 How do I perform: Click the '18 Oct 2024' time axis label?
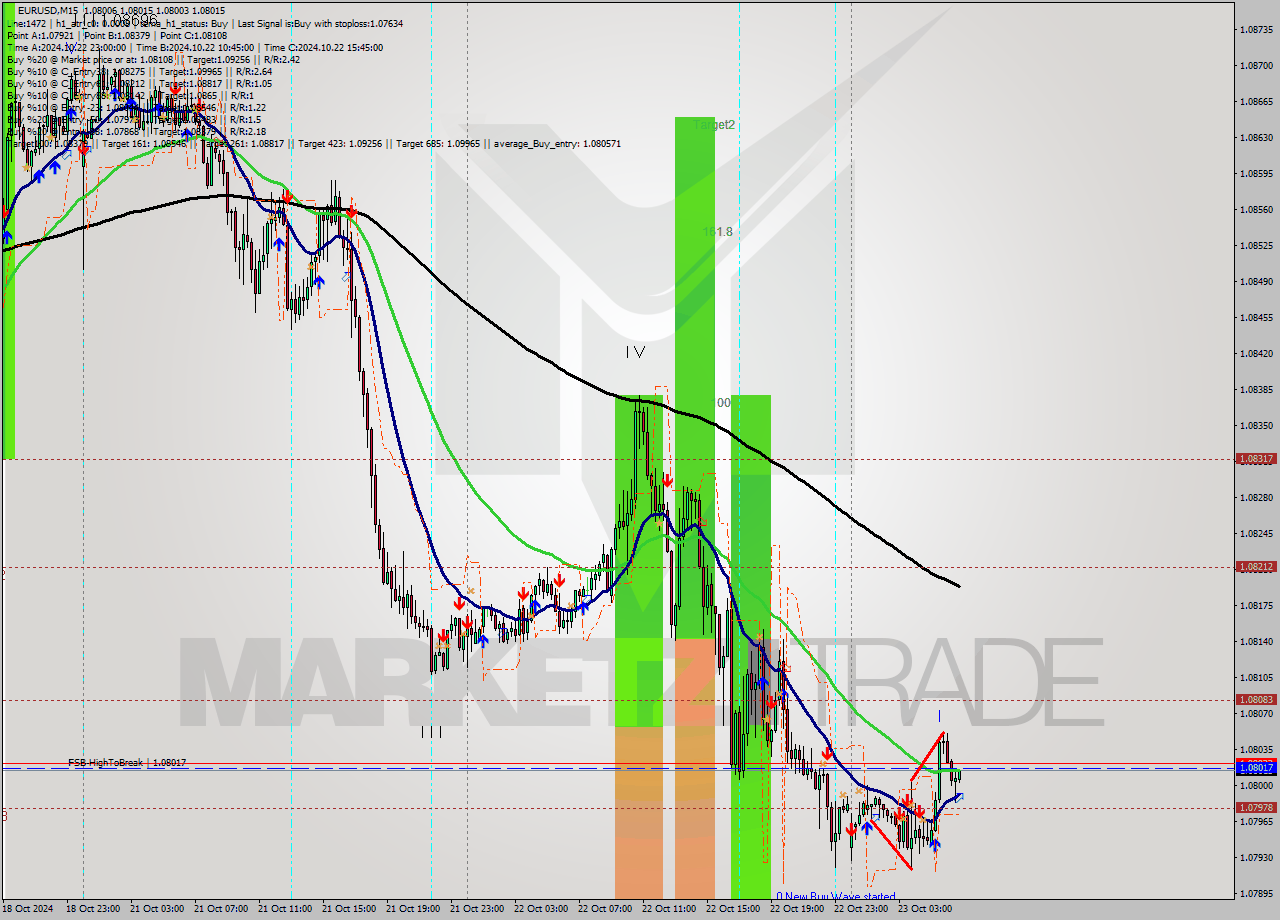click(x=27, y=909)
